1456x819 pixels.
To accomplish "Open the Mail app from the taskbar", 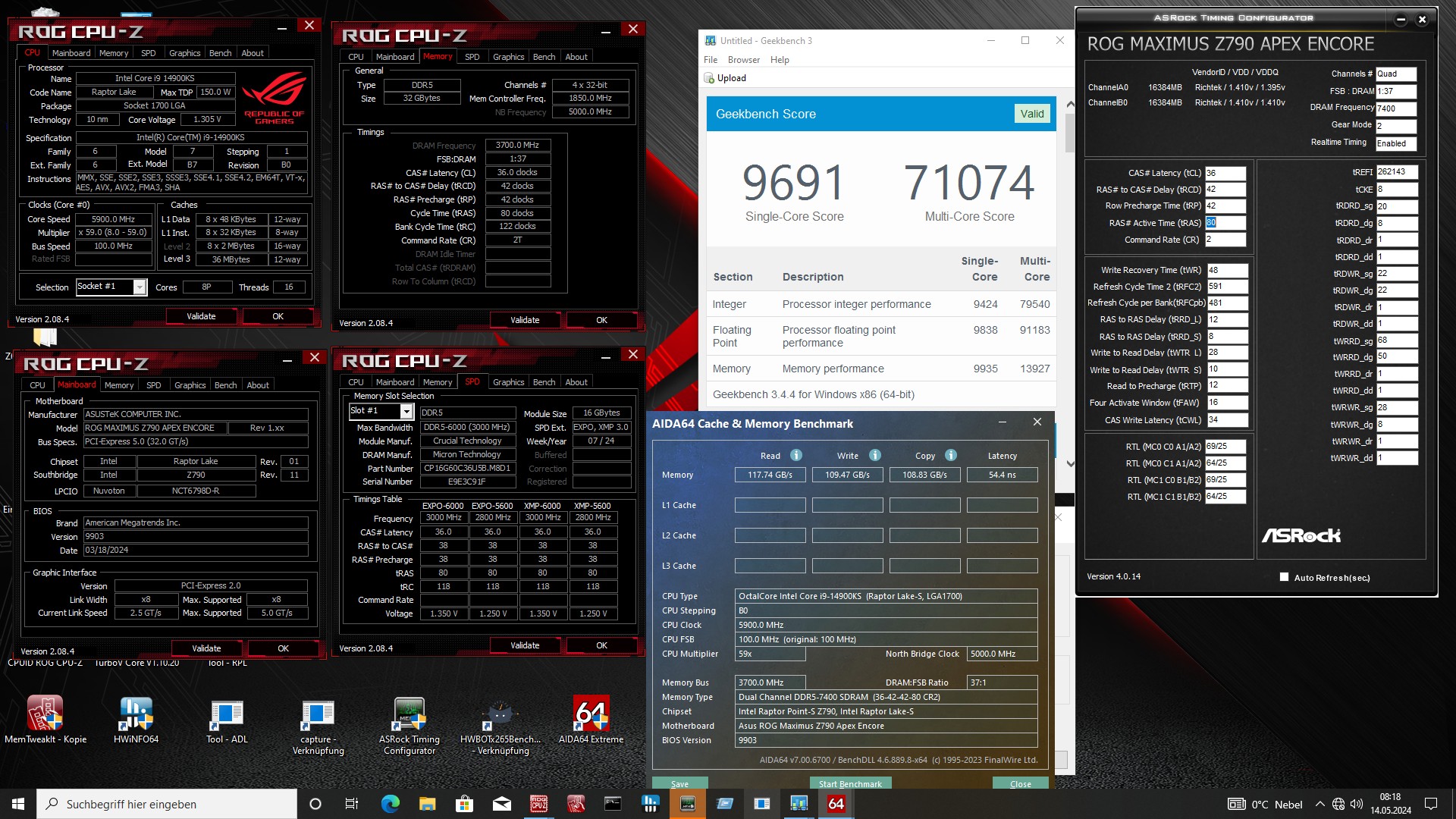I will coord(501,804).
